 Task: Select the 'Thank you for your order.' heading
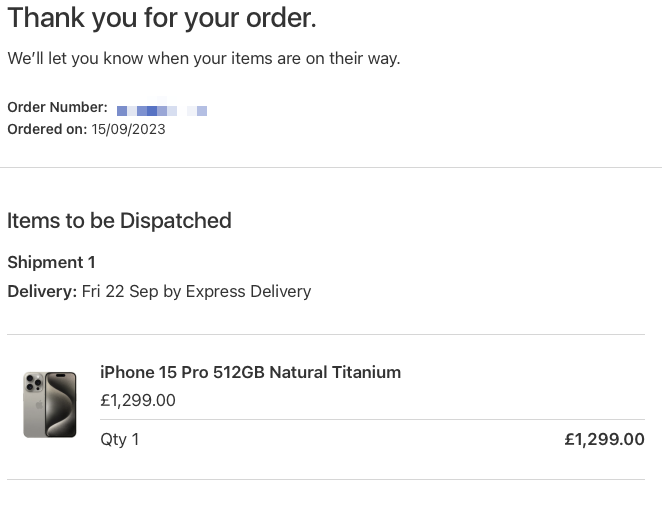162,18
